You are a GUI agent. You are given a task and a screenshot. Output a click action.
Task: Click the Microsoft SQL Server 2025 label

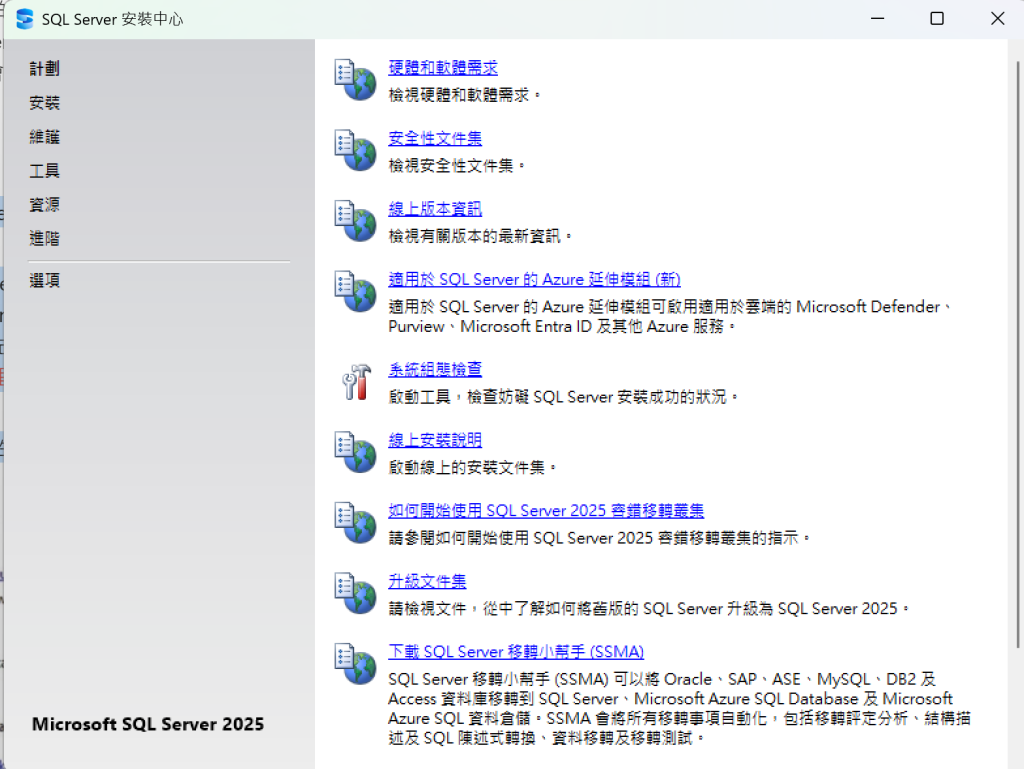148,724
